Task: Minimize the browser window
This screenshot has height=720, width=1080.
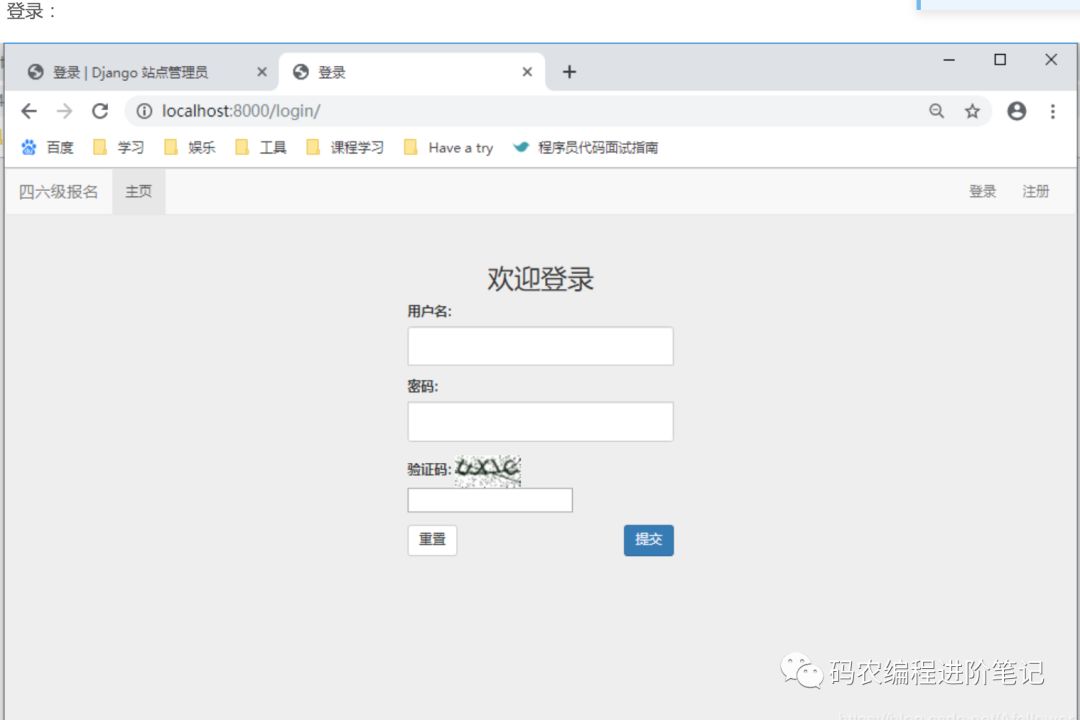Action: [949, 60]
